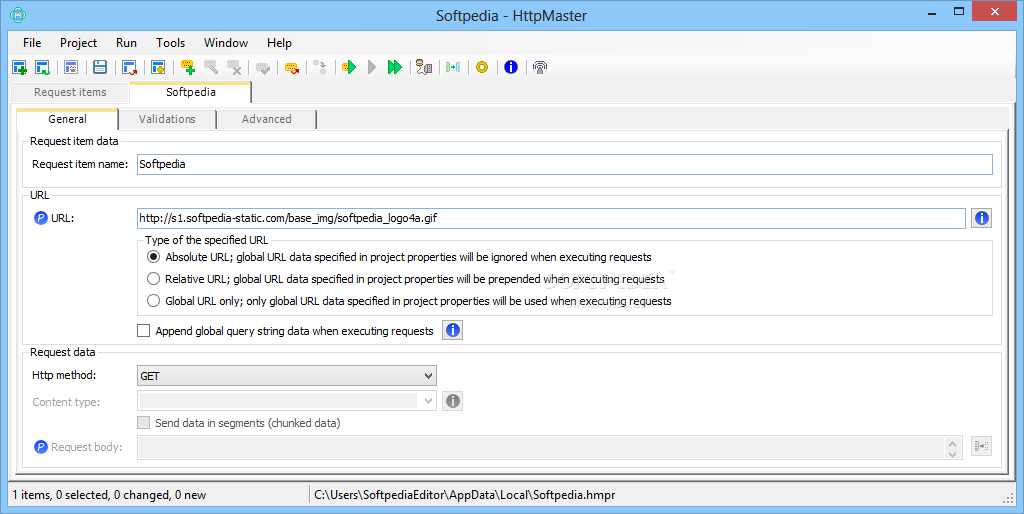
Task: Click the request item icon with red arrow
Action: point(292,67)
